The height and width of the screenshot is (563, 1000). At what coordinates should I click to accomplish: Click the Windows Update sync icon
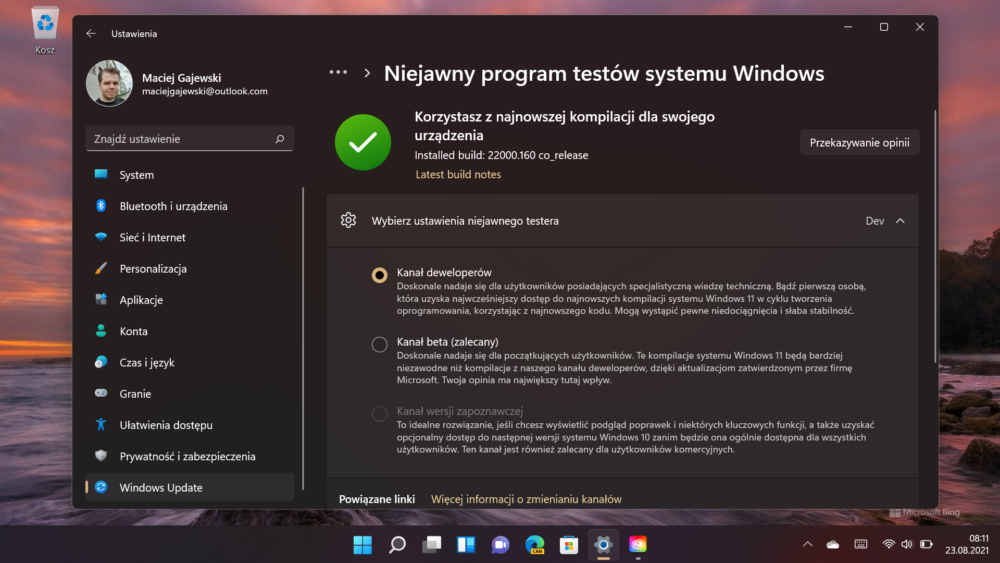(101, 487)
